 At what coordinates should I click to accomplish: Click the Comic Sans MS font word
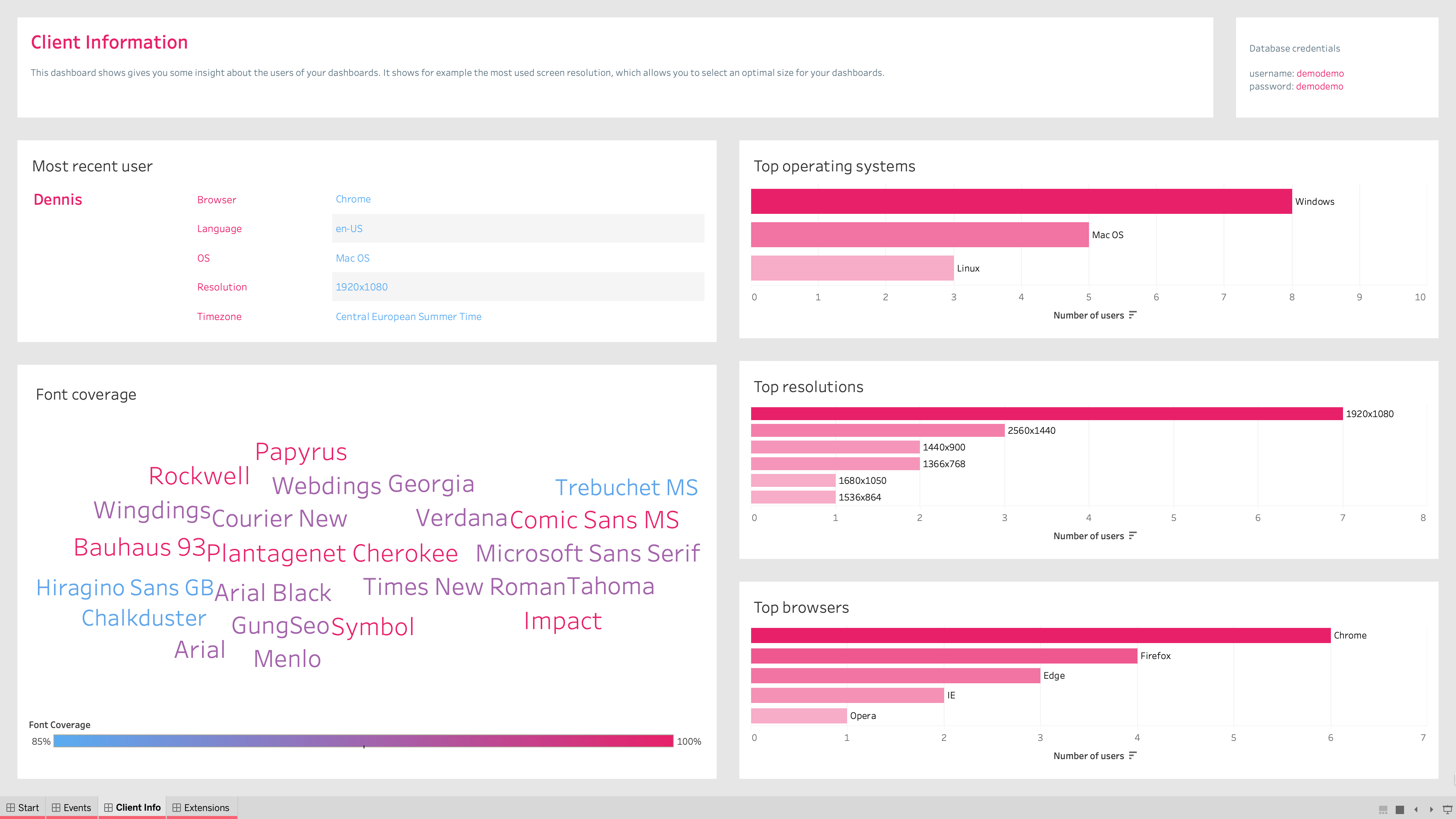[x=594, y=520]
